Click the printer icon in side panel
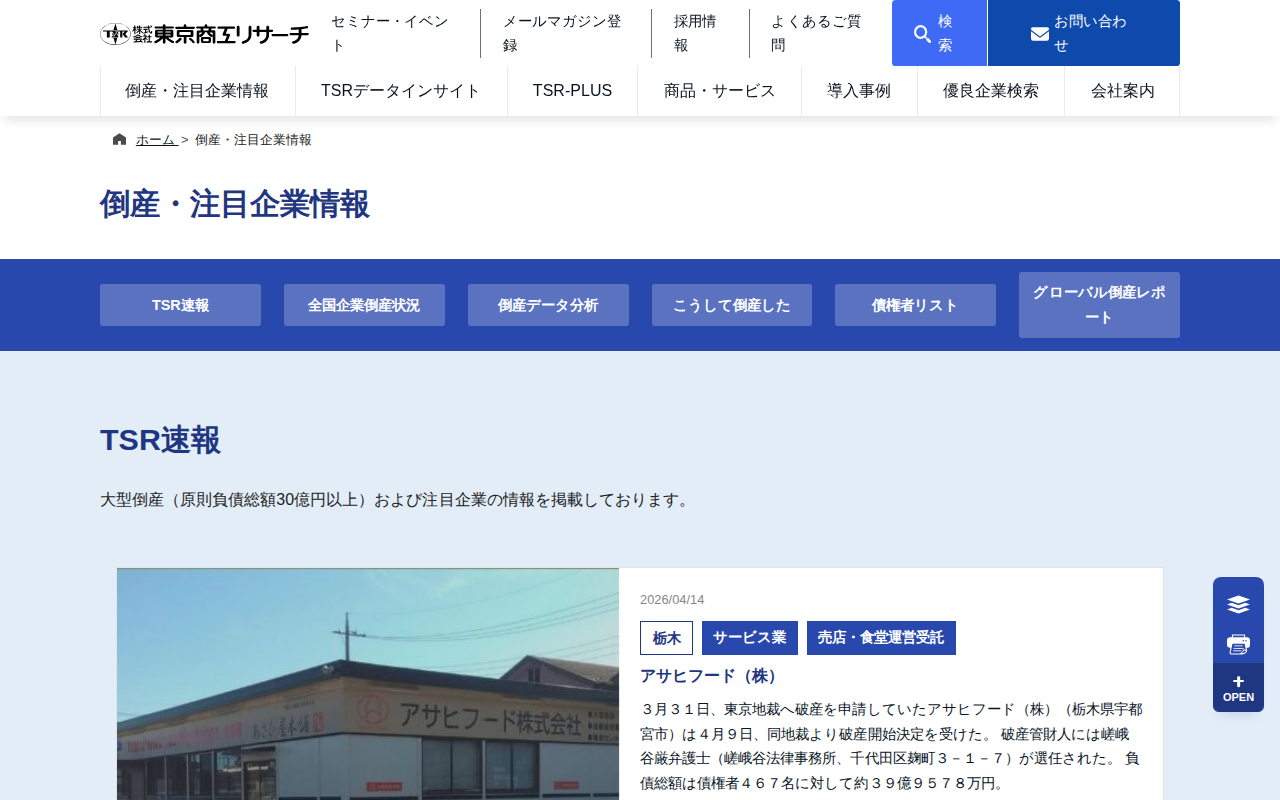 point(1238,644)
